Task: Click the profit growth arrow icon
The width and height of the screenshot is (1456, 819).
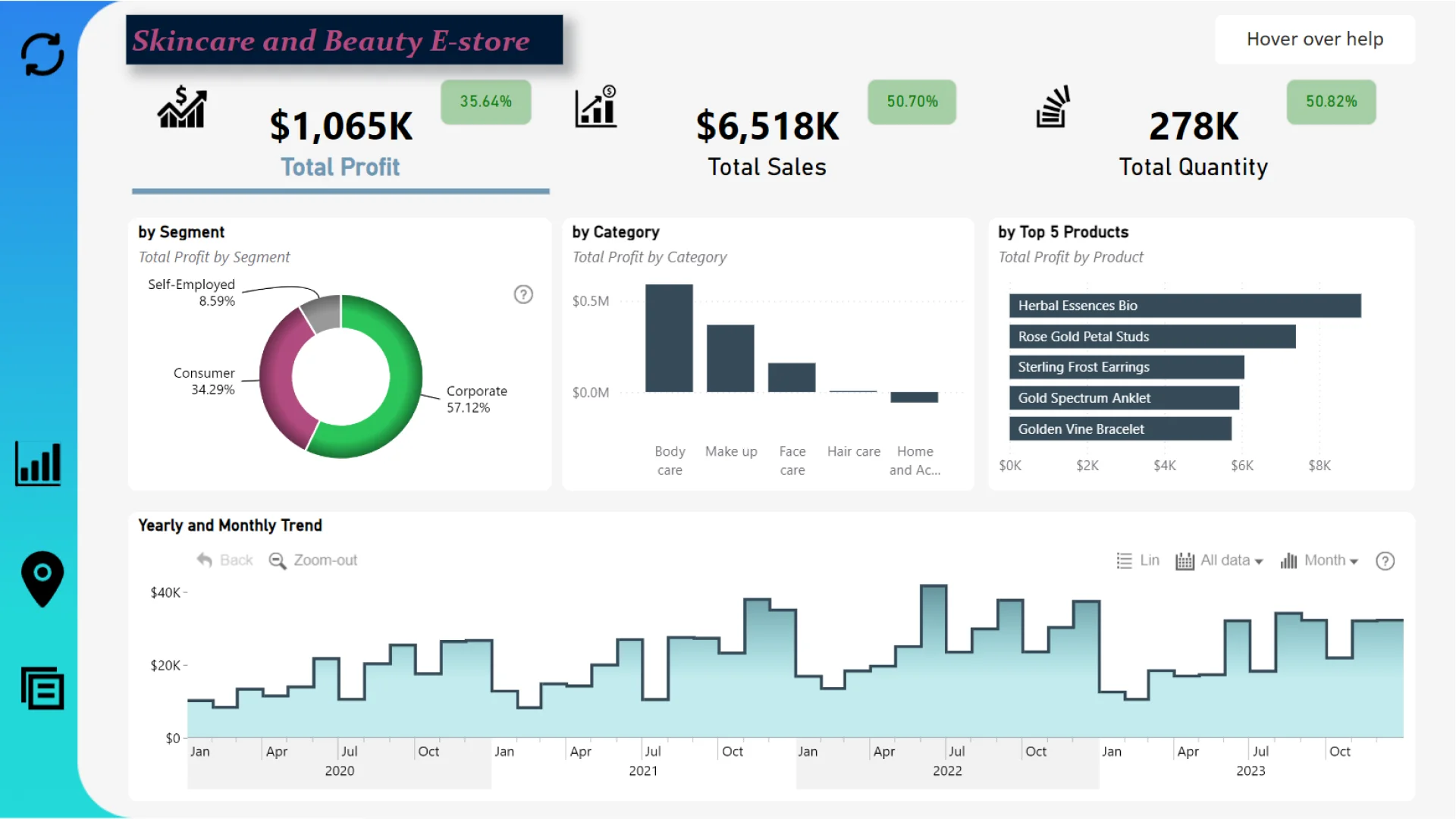Action: (182, 107)
